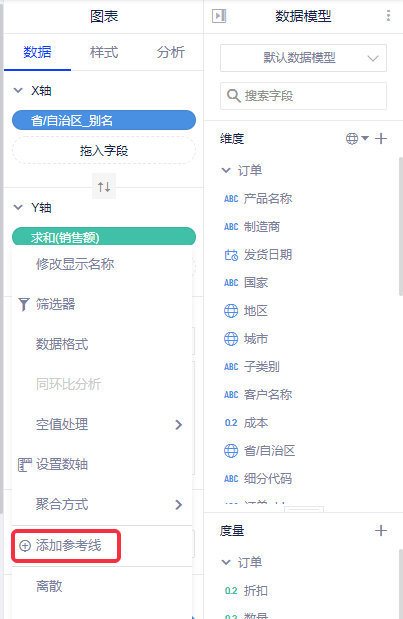Add a new measure with plus icon
Viewport: 403px width, 619px height.
coord(381,531)
